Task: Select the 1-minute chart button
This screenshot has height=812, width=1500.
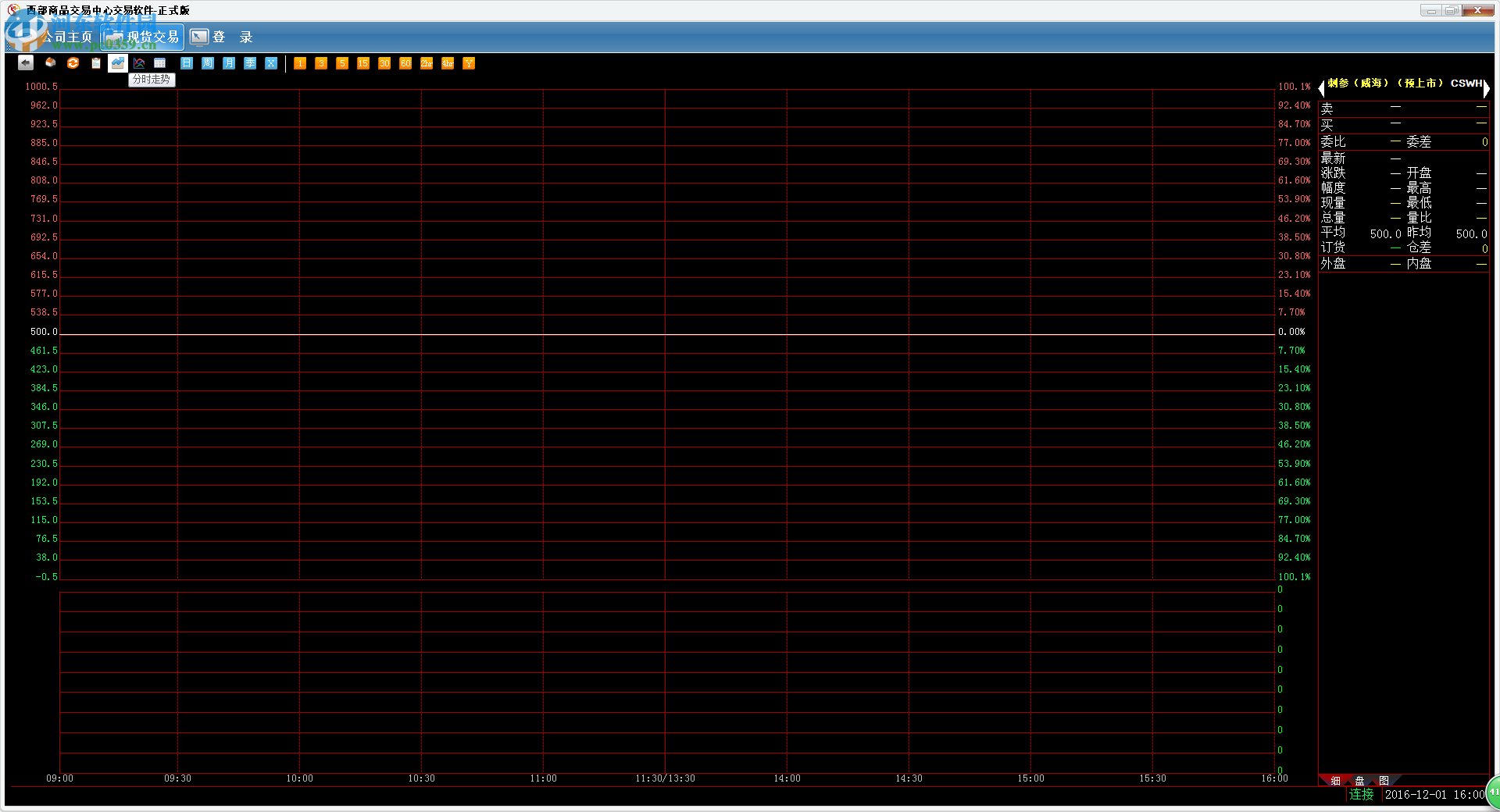Action: pos(300,63)
